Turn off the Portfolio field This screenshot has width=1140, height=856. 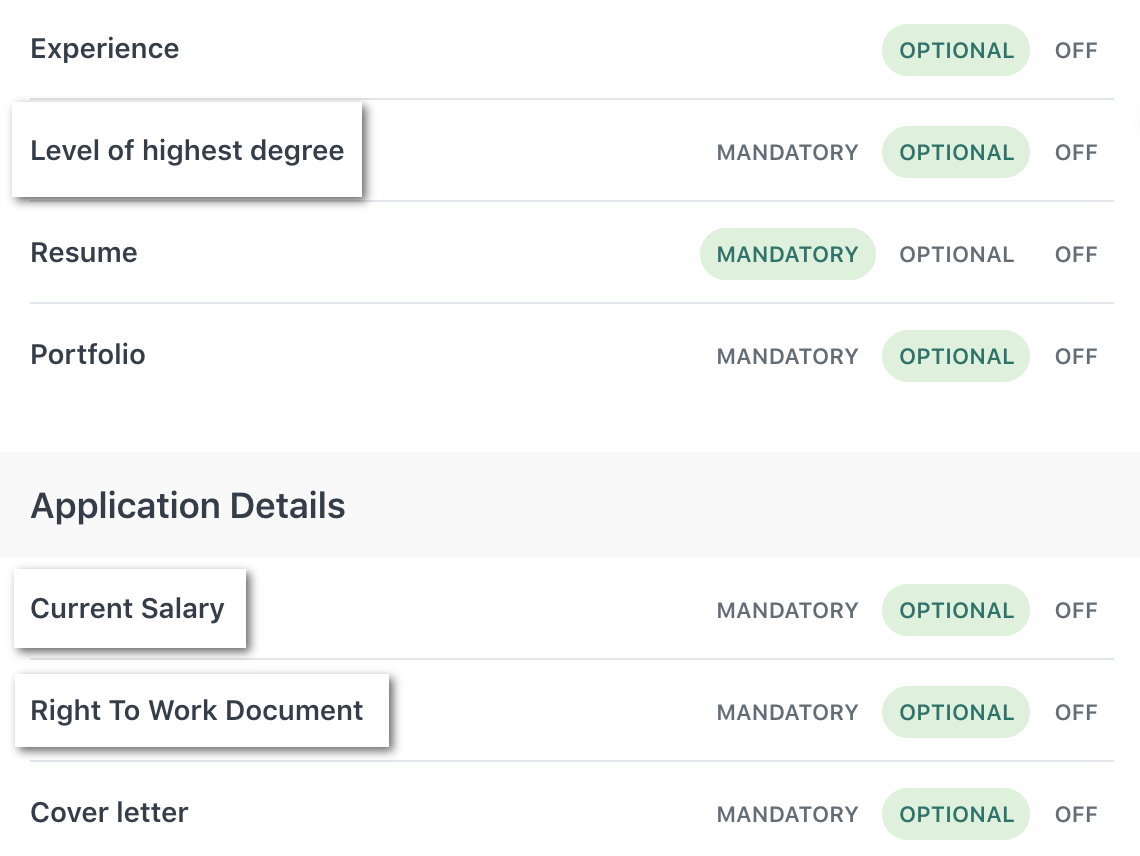coord(1075,356)
